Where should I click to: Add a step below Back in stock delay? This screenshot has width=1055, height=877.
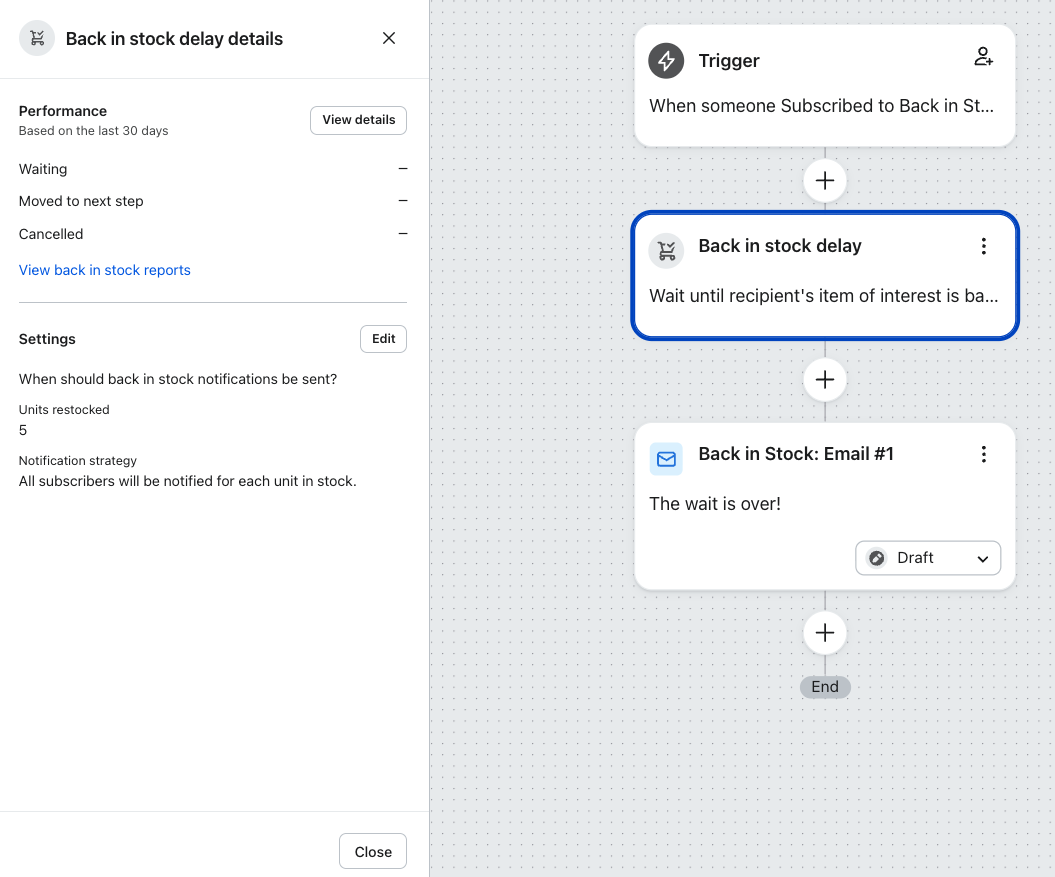tap(825, 380)
